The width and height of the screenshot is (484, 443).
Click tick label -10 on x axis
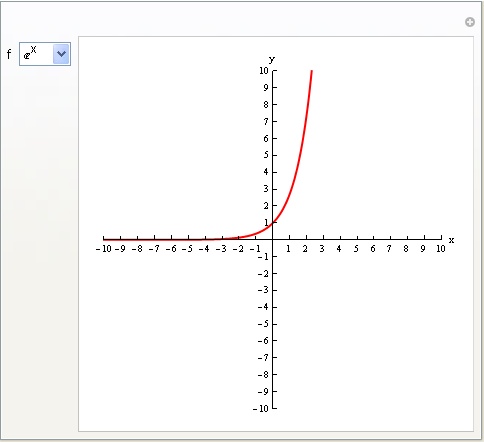coord(104,249)
